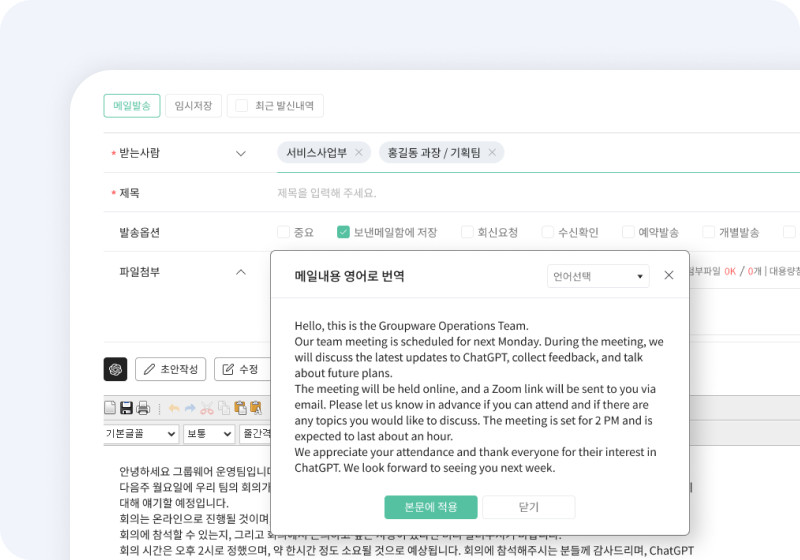The image size is (800, 560).
Task: Undo with the orange arrow icon
Action: coord(174,408)
